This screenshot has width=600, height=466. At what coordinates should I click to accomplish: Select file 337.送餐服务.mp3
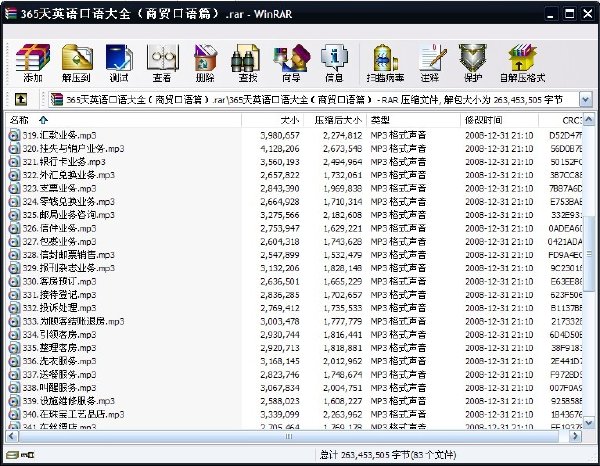click(x=59, y=374)
